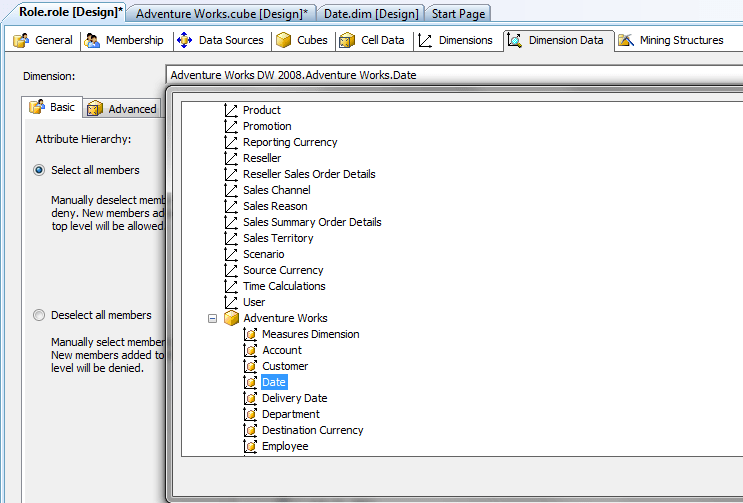Viewport: 743px width, 503px height.
Task: Click the Basic subtab icon
Action: click(x=37, y=107)
